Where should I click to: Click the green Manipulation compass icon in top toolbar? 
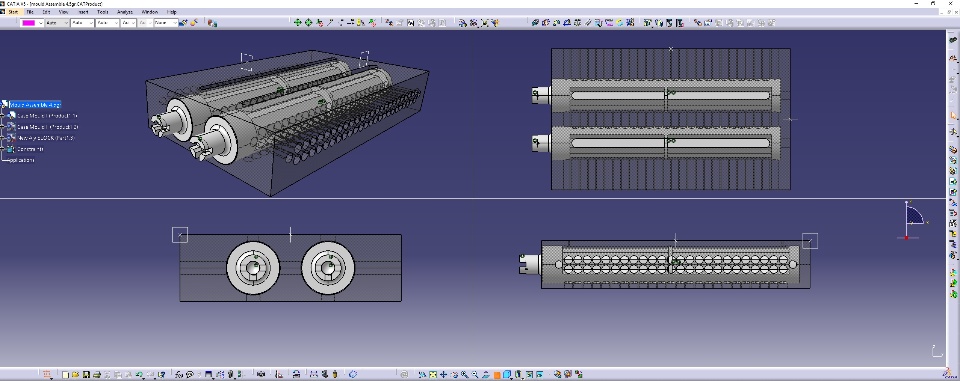pos(298,23)
